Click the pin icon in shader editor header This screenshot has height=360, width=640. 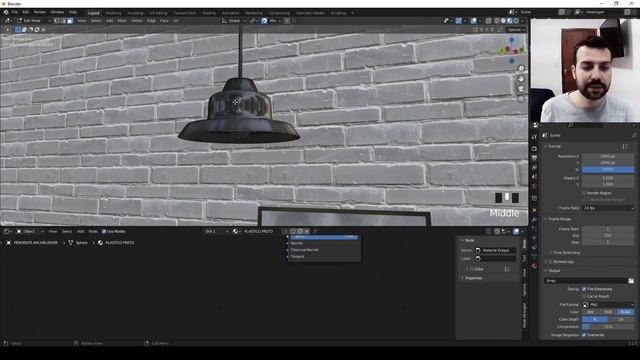tap(315, 231)
